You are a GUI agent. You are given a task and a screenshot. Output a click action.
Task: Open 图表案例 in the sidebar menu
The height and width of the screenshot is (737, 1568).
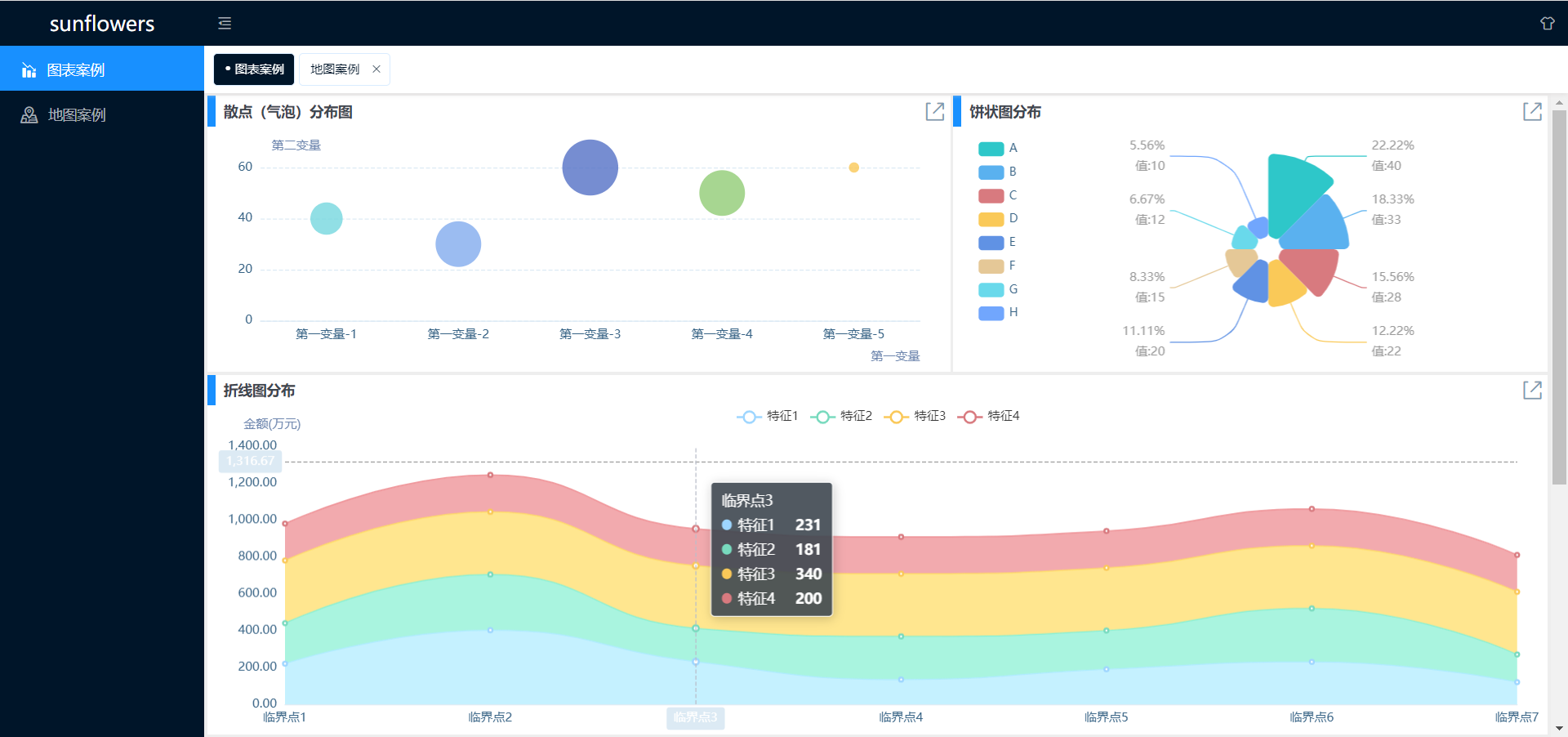[102, 69]
